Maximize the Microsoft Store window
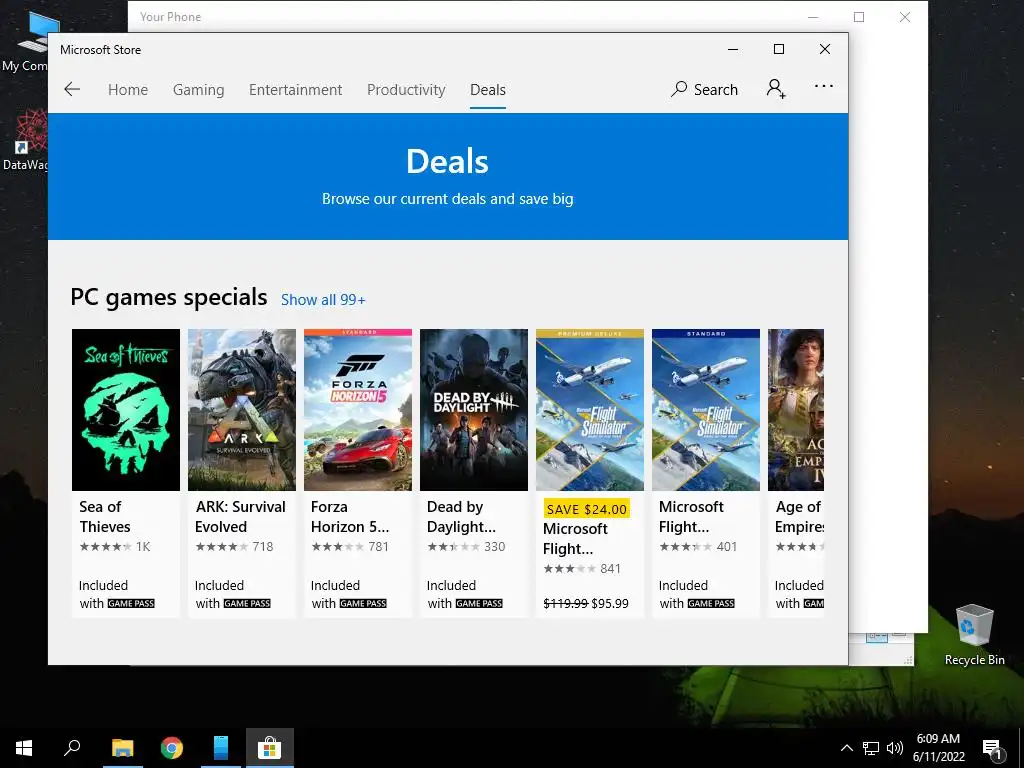Viewport: 1024px width, 768px height. click(778, 49)
